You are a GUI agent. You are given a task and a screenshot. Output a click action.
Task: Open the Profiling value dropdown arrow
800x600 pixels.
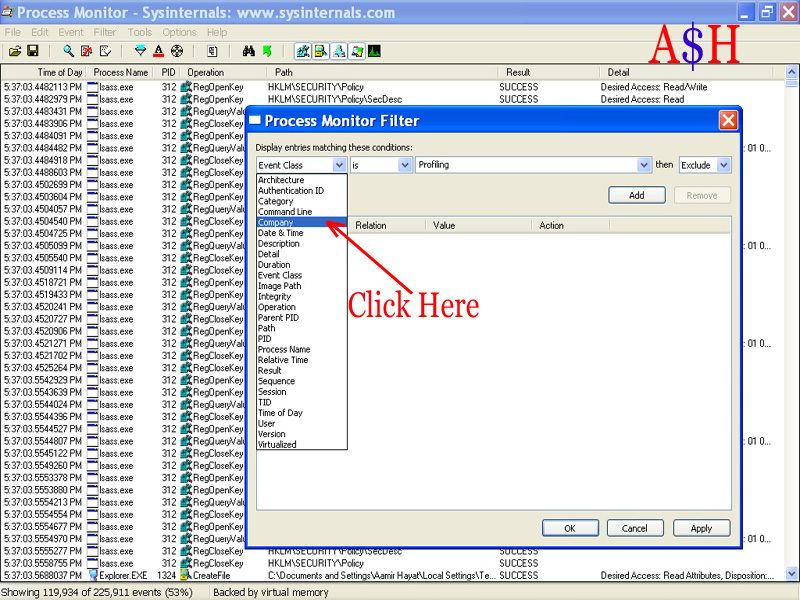644,165
